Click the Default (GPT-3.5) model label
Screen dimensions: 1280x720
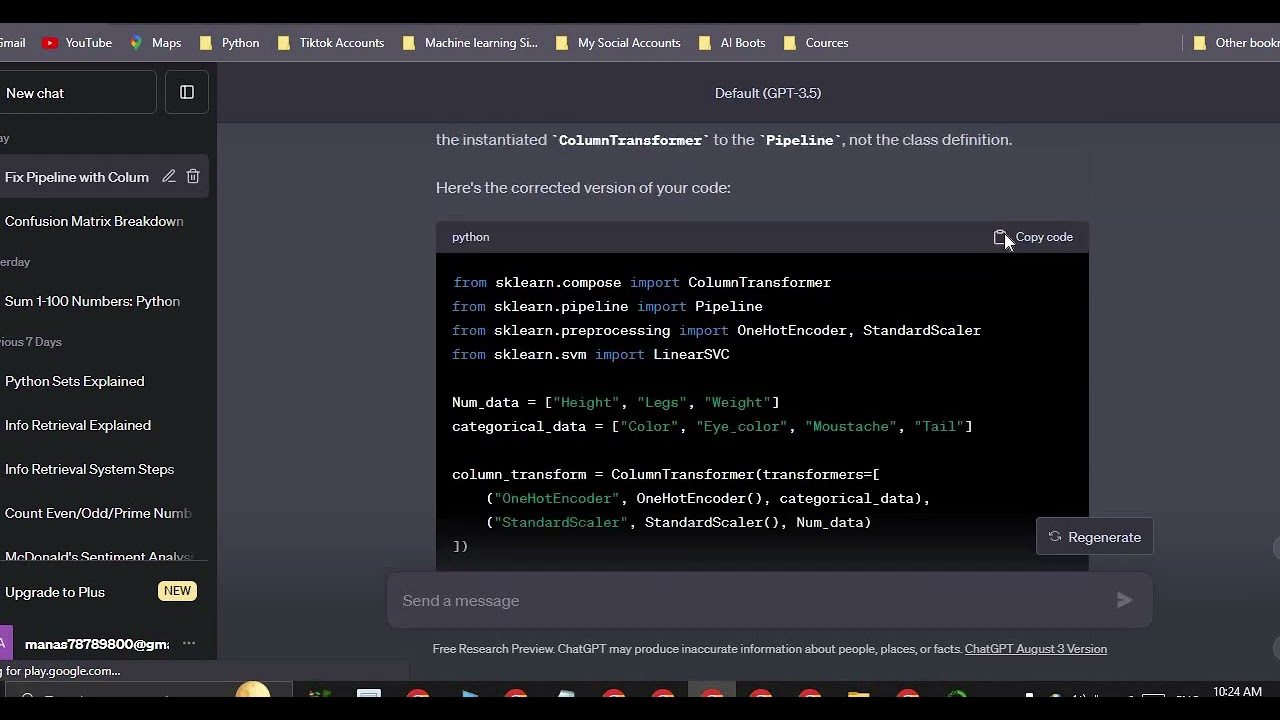click(x=768, y=93)
